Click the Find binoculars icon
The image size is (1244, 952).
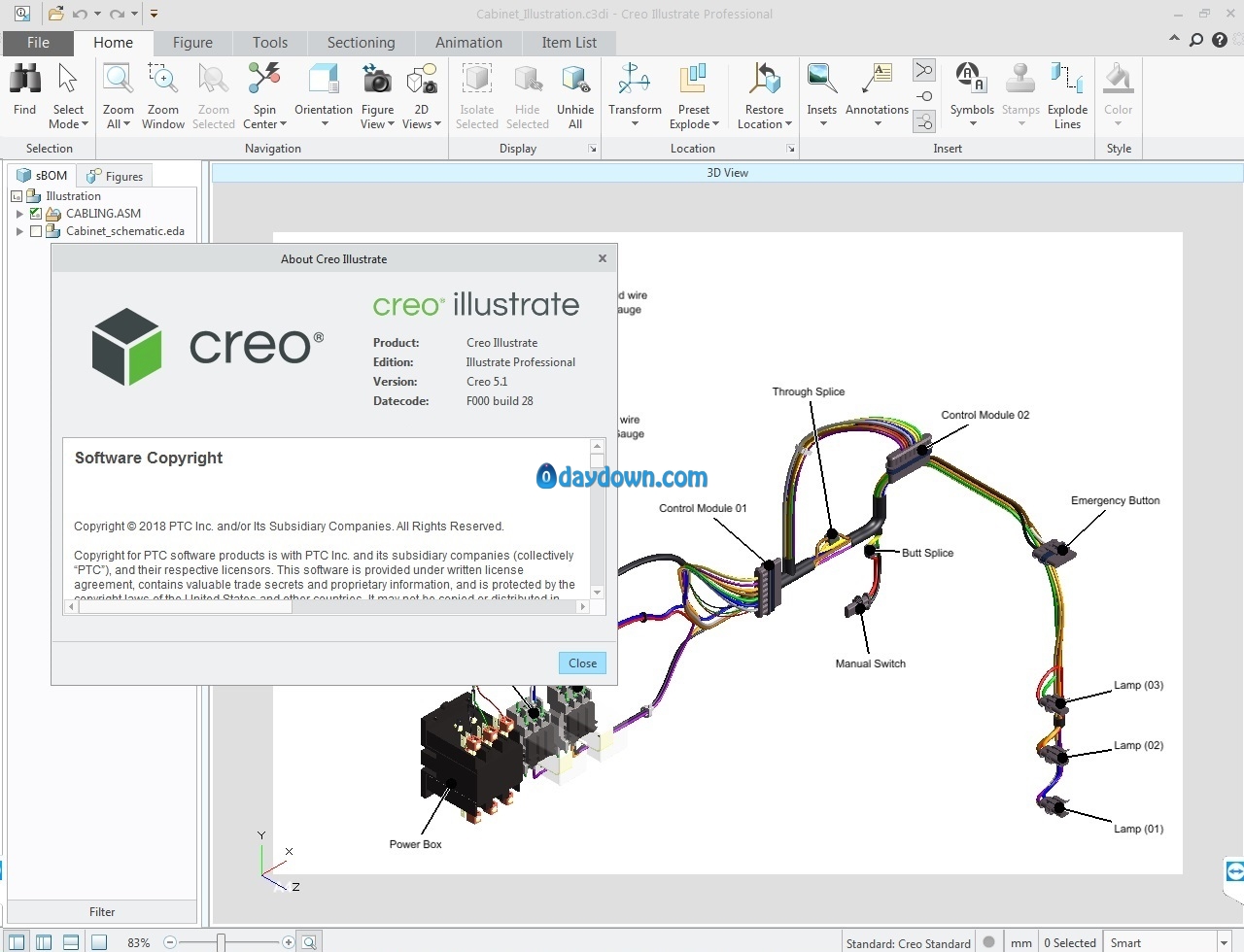coord(25,80)
